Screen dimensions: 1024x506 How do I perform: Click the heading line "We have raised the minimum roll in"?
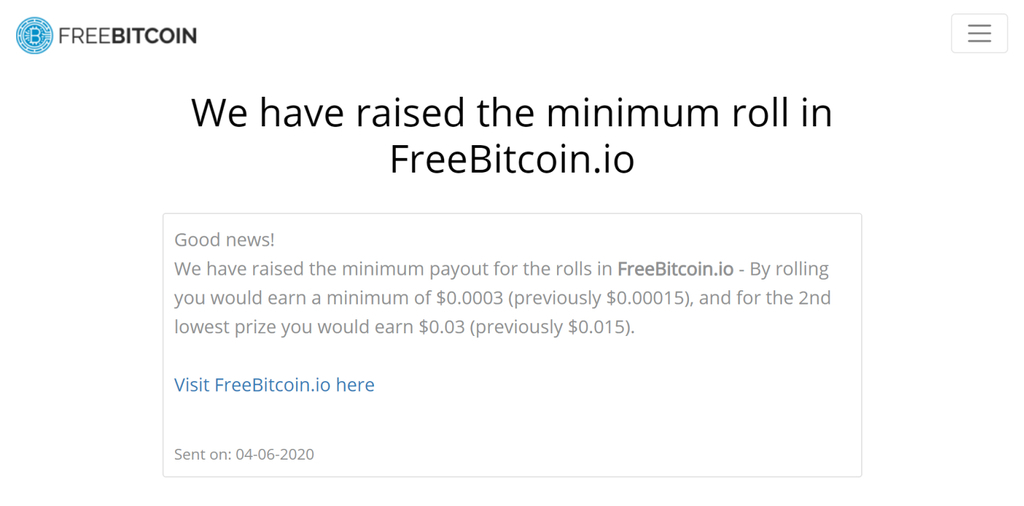(x=511, y=112)
